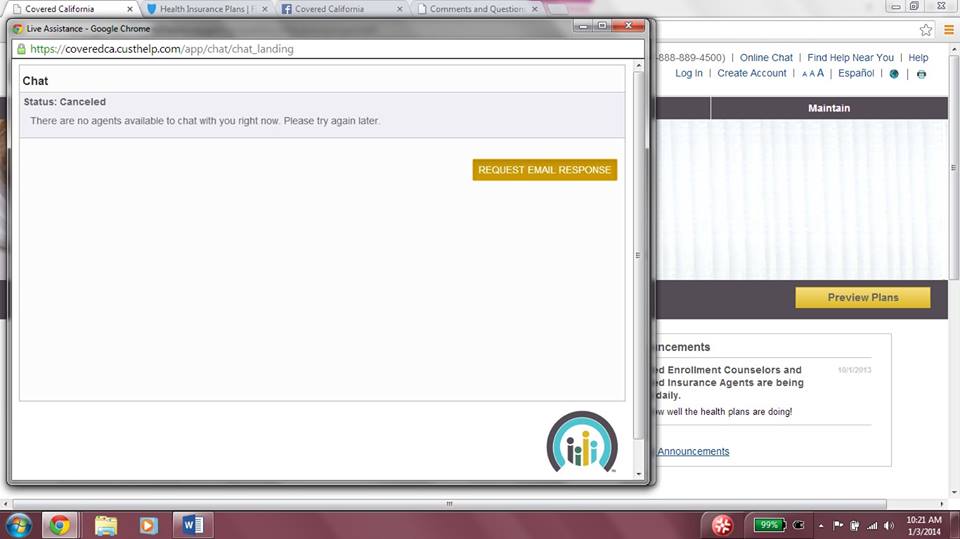Click the Action Center flag tray icon
Image resolution: width=960 pixels, height=539 pixels.
pyautogui.click(x=838, y=525)
